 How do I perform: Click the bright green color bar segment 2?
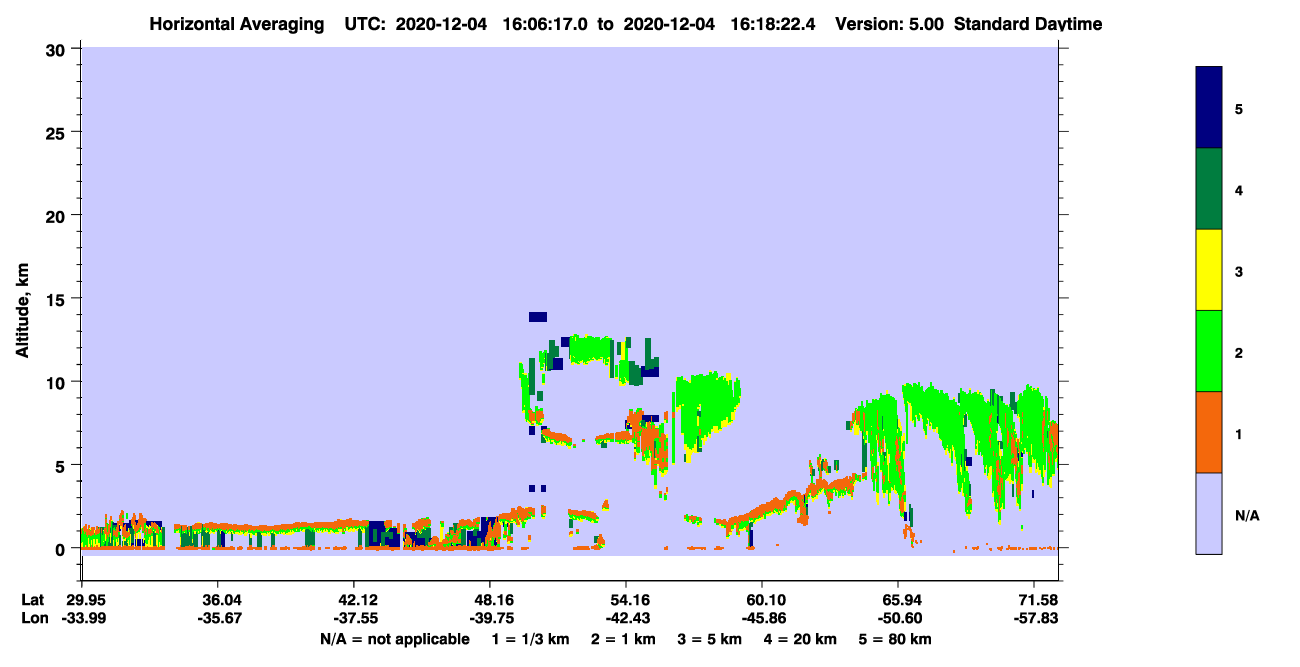[x=1209, y=351]
